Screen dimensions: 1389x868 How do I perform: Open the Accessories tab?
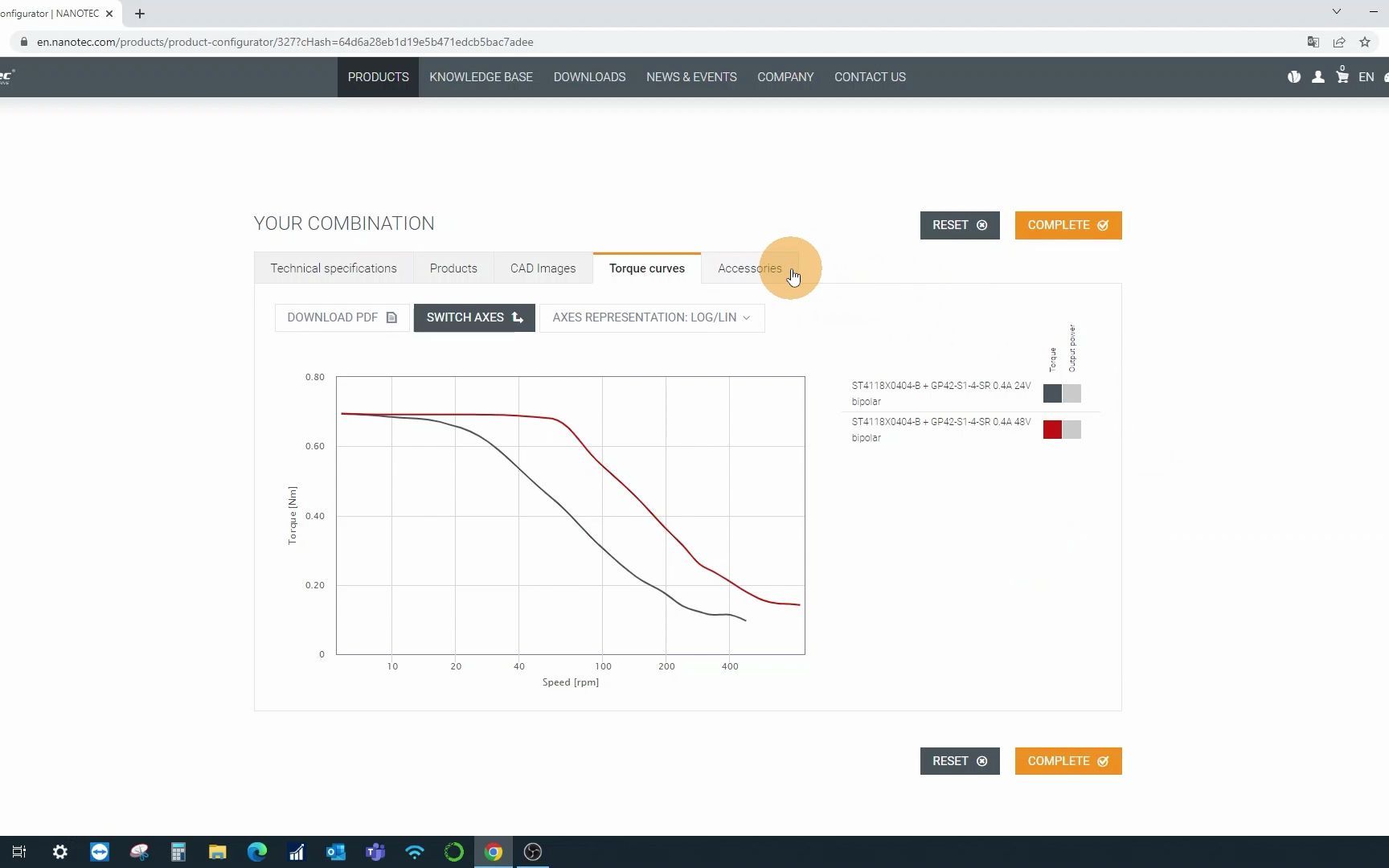(750, 268)
